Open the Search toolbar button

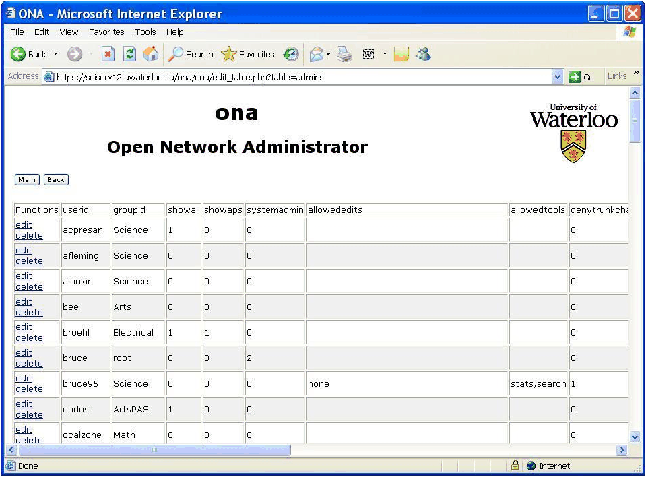pyautogui.click(x=191, y=54)
